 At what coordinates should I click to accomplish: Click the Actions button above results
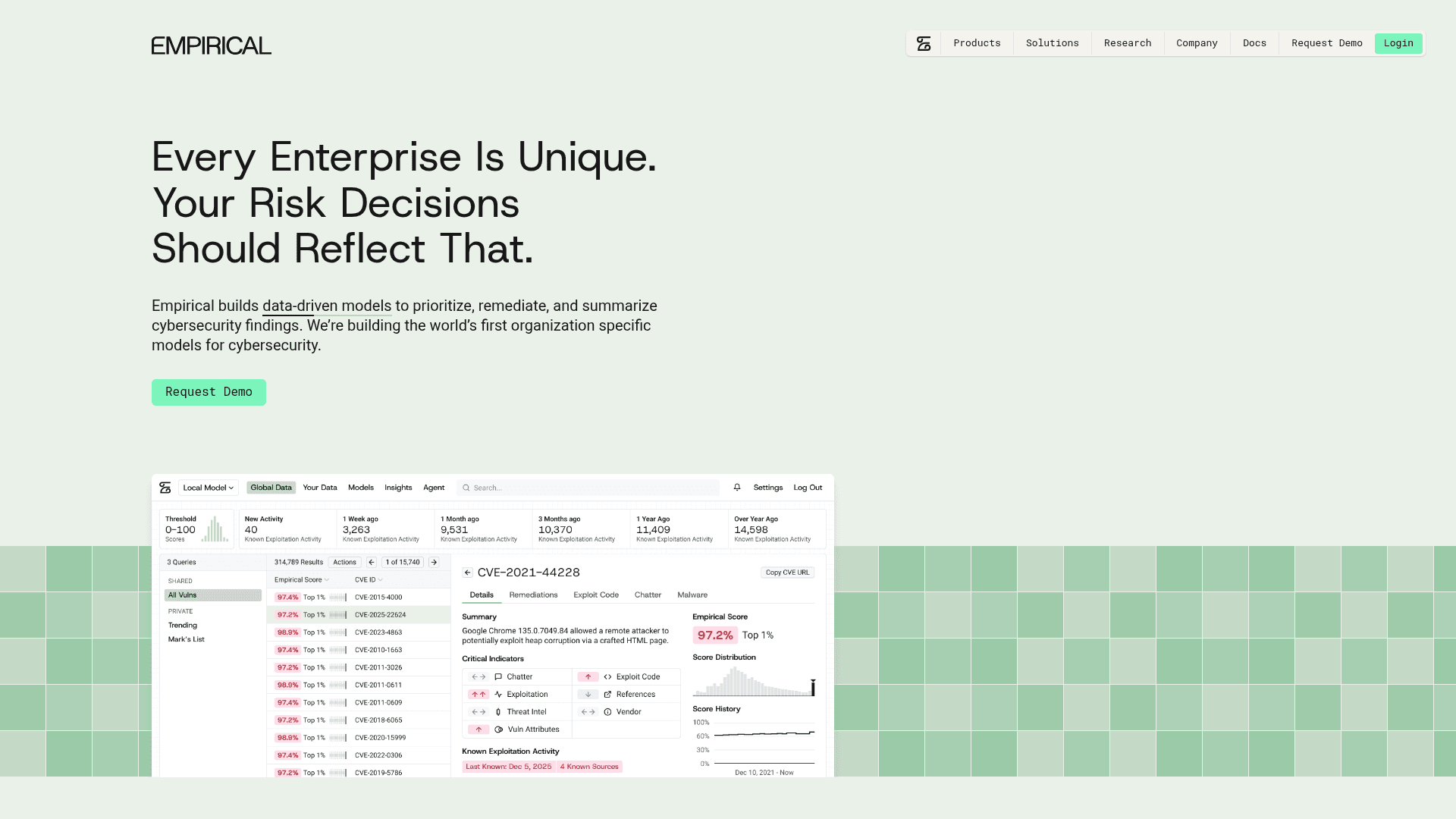(344, 562)
